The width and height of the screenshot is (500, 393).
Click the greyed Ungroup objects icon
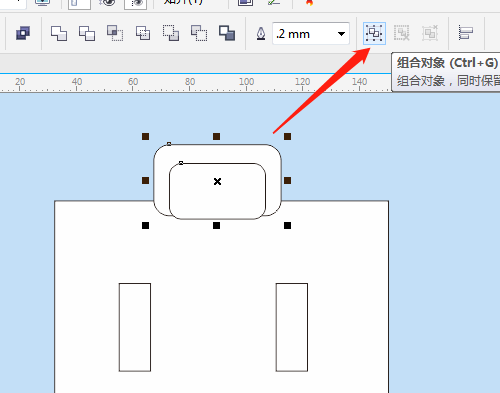pyautogui.click(x=402, y=33)
